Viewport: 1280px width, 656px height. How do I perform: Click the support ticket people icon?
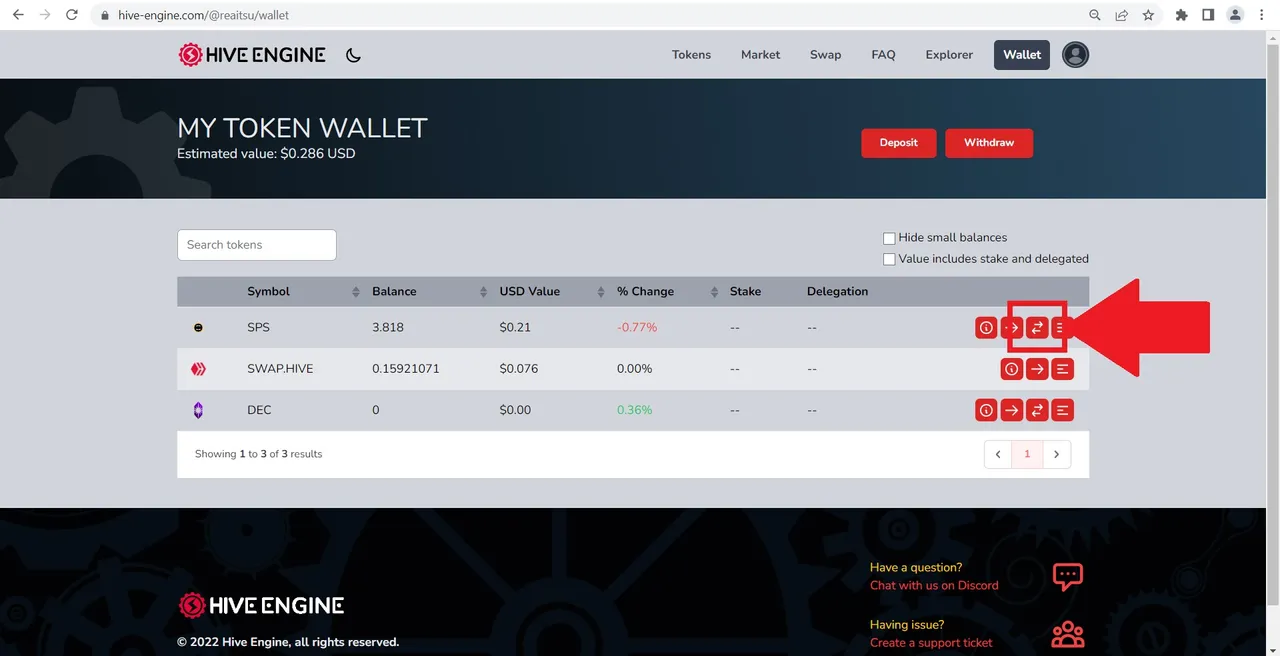[1068, 634]
